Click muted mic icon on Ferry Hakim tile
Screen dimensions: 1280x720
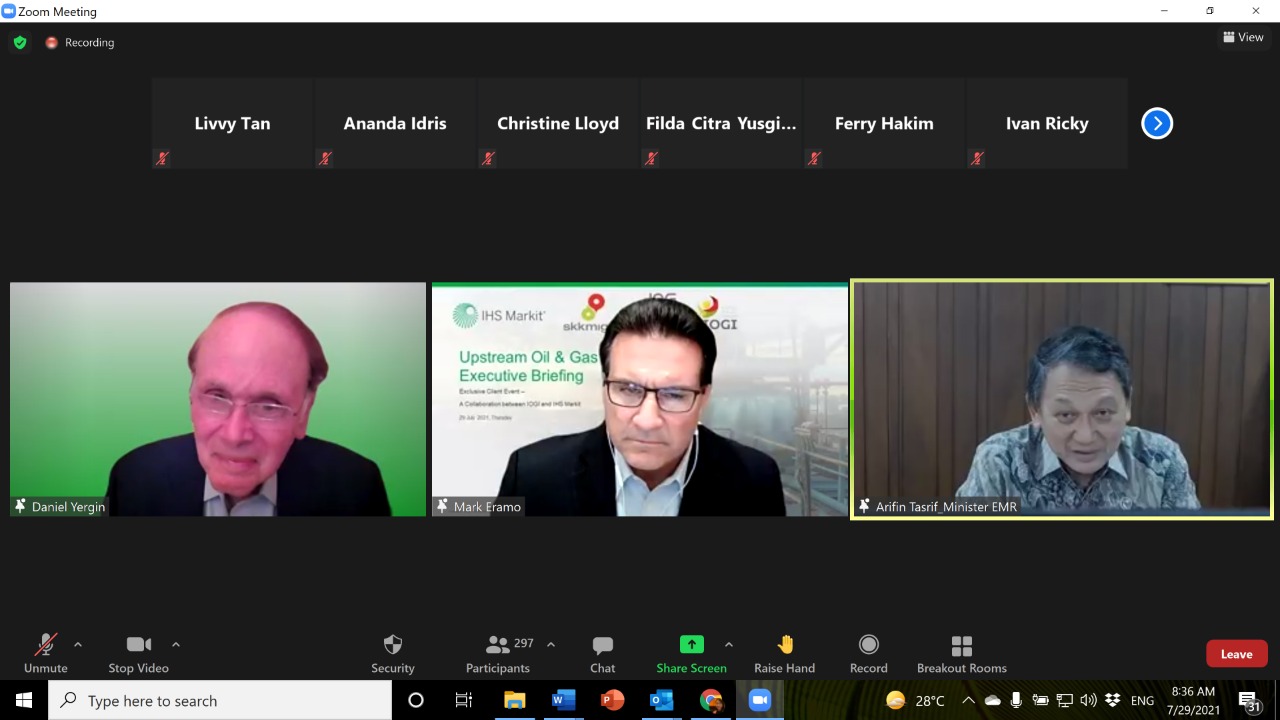[x=814, y=158]
